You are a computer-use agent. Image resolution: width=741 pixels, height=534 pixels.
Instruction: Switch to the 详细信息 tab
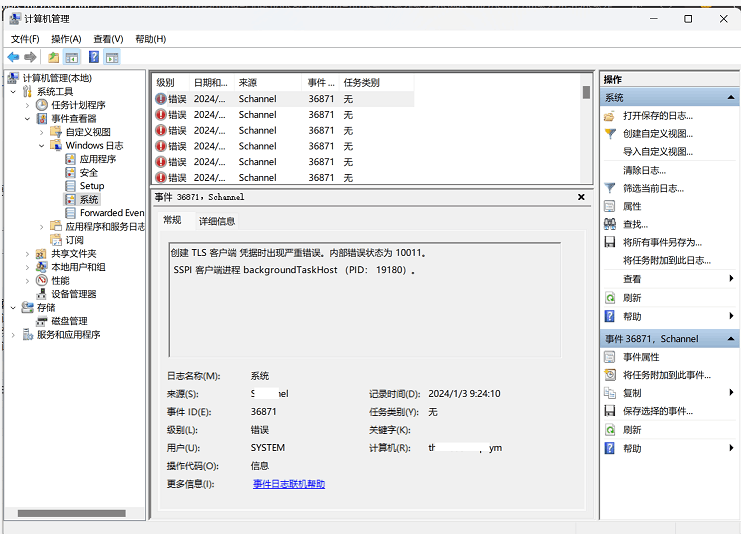(217, 221)
